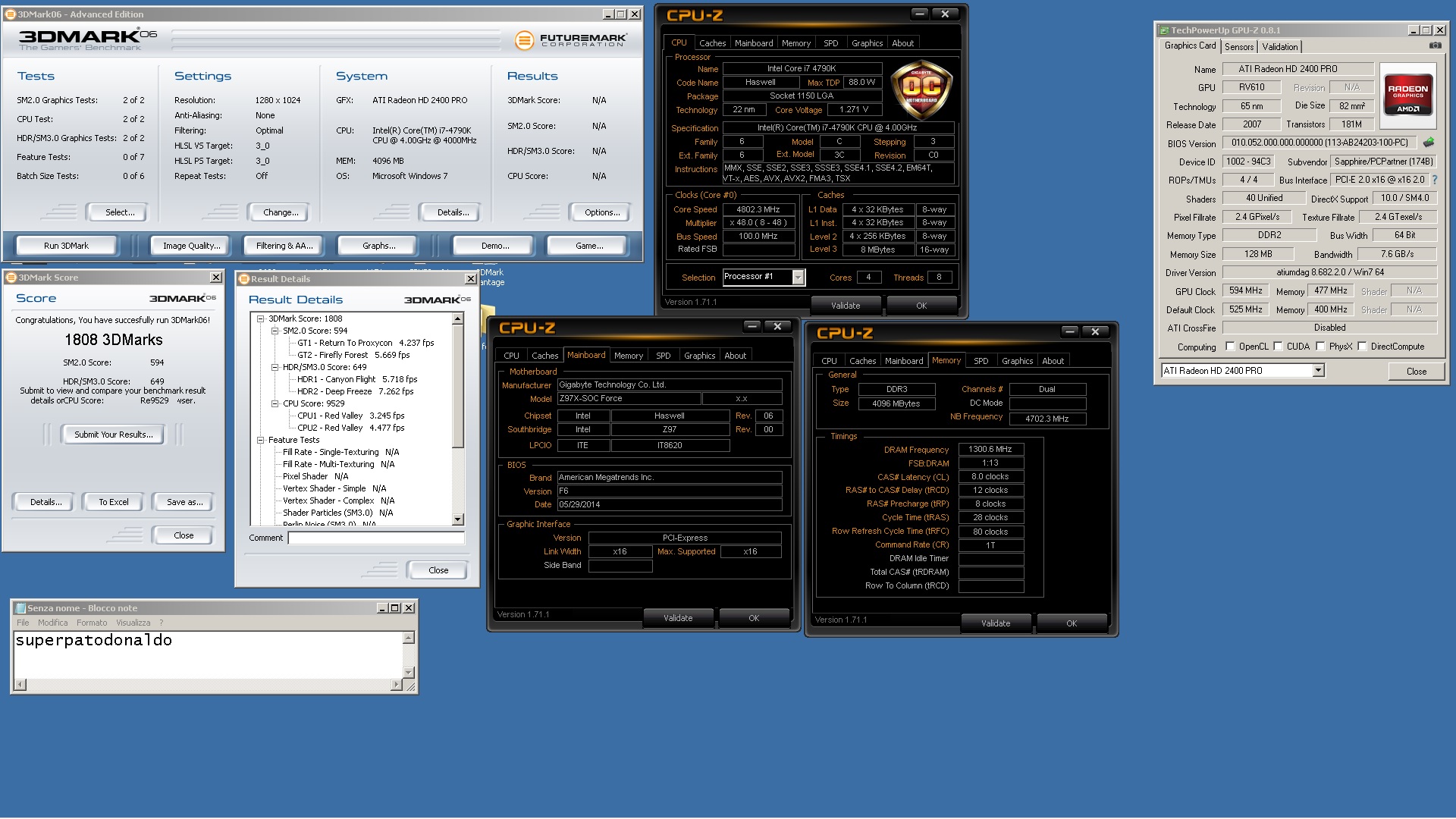Open Graphics tab in Mainboard CPU-Z window
Screen dimensions: 1456x819
(699, 356)
